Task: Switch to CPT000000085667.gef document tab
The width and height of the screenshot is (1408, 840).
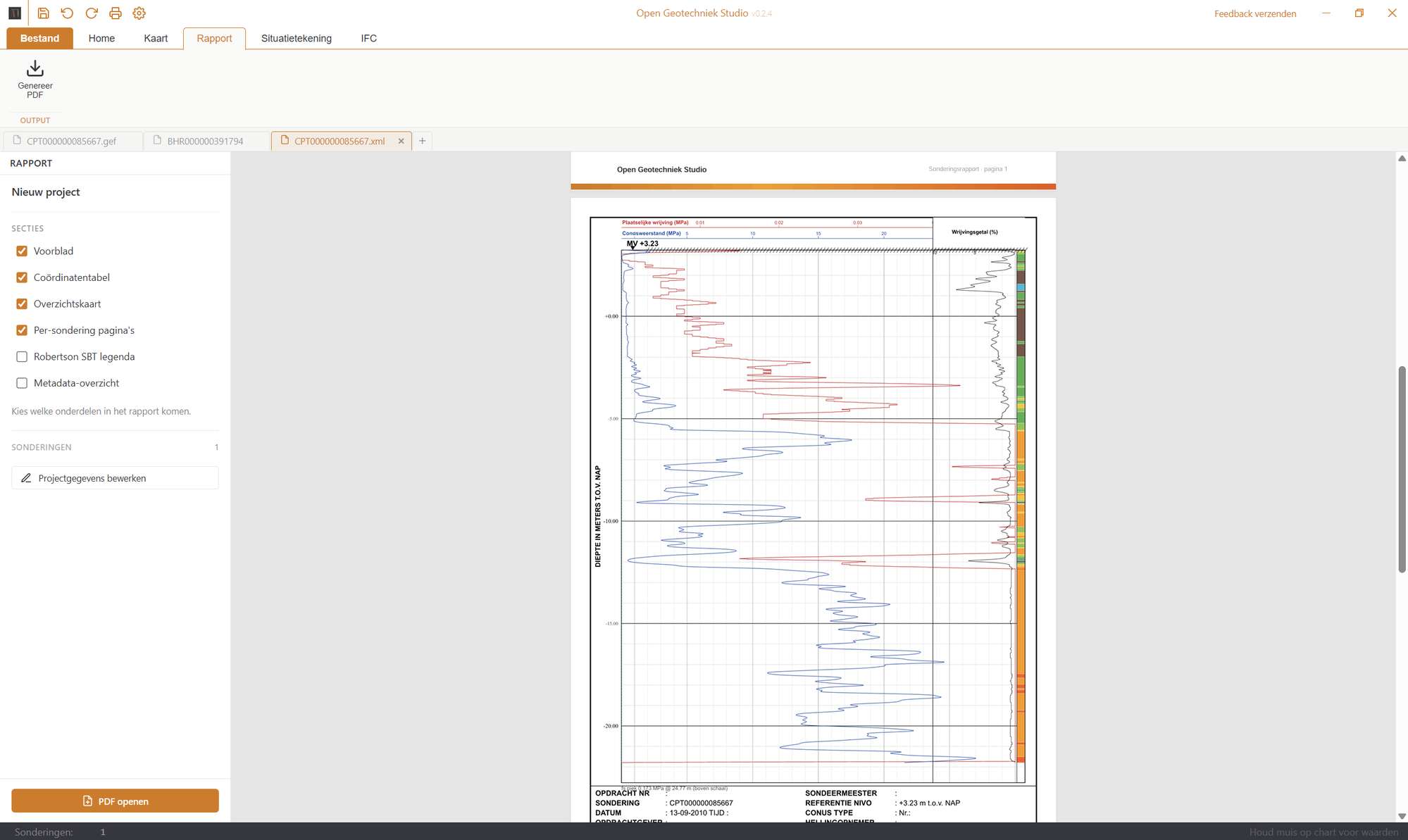Action: click(x=72, y=141)
